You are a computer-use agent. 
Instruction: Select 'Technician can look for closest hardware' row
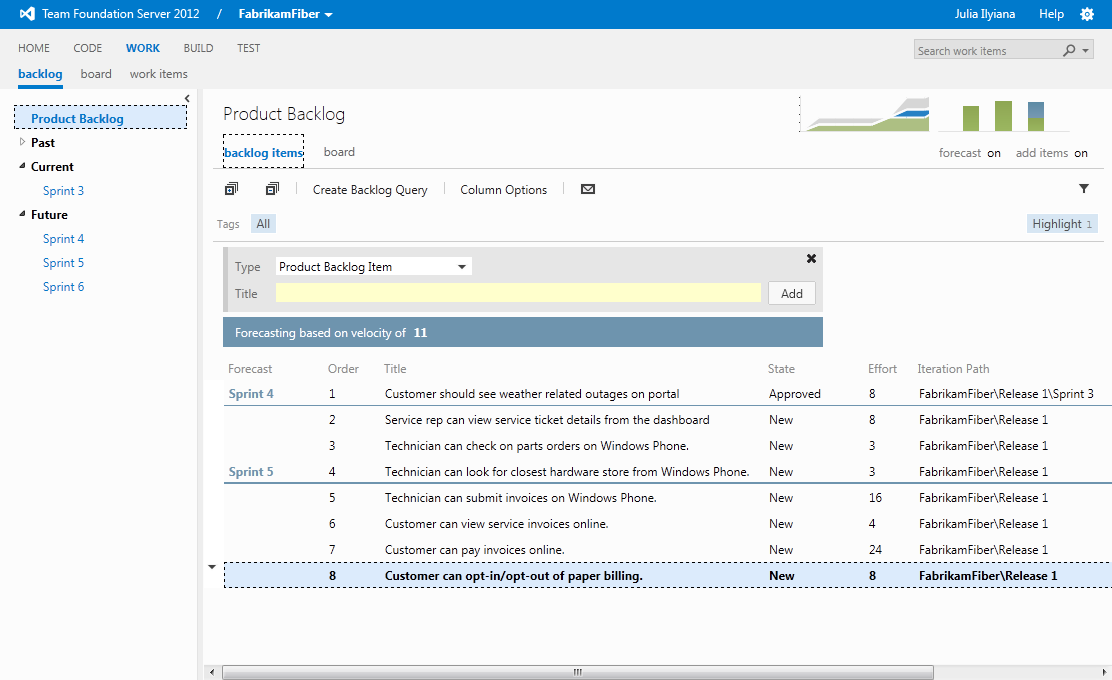tap(668, 472)
